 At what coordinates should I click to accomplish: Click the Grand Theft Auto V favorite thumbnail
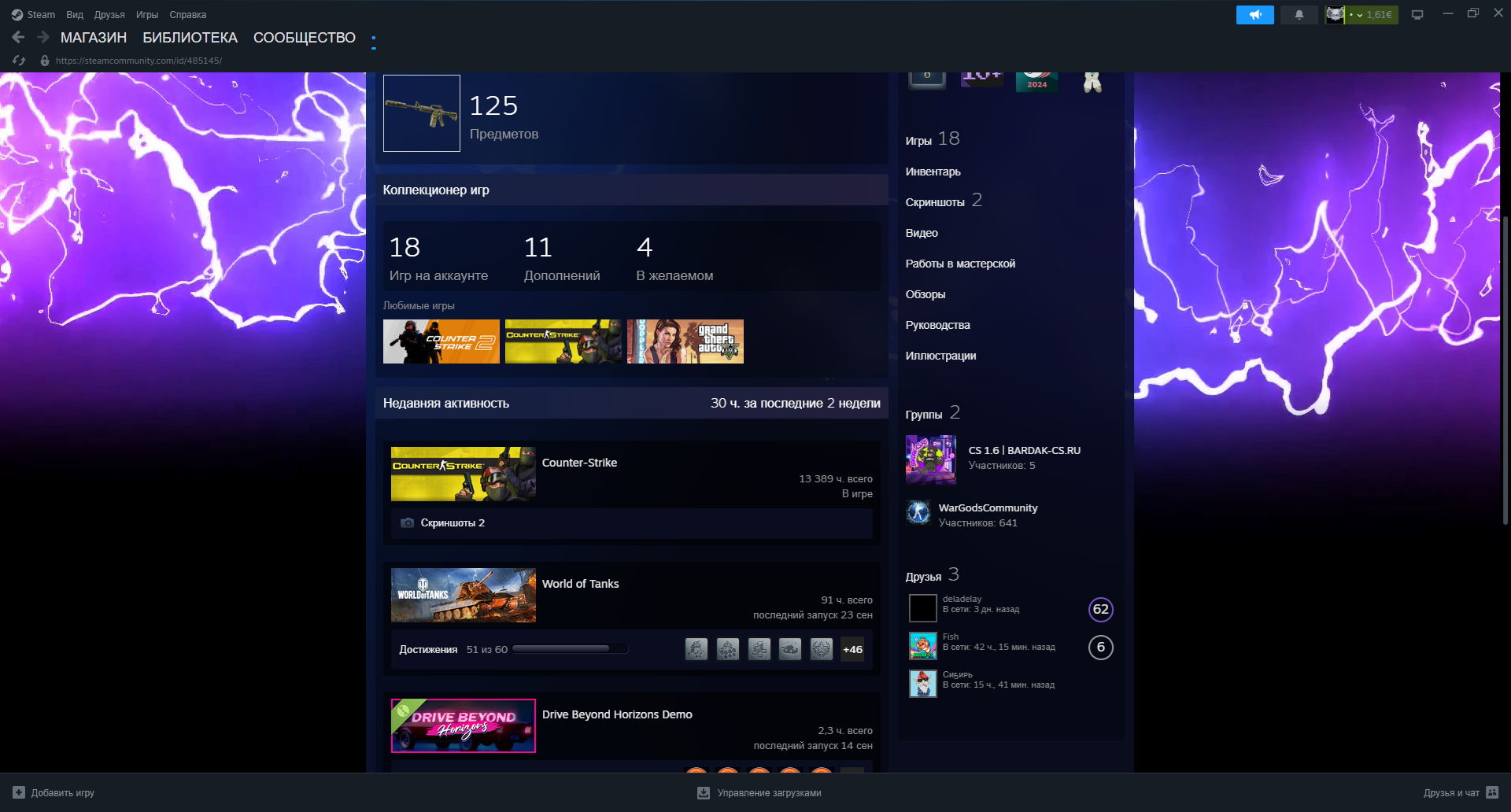click(x=685, y=341)
